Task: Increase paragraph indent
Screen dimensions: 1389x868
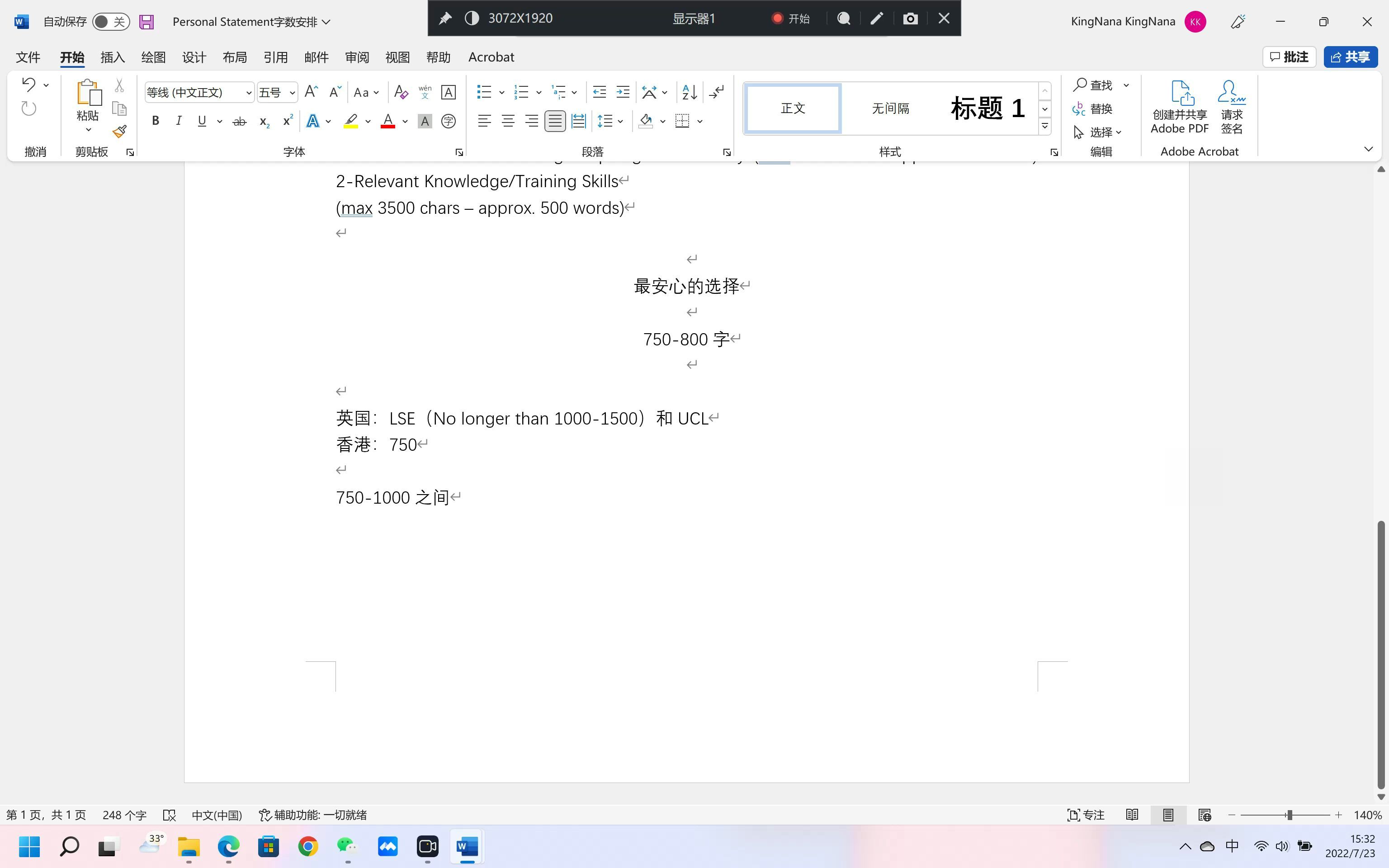Action: coord(623,92)
